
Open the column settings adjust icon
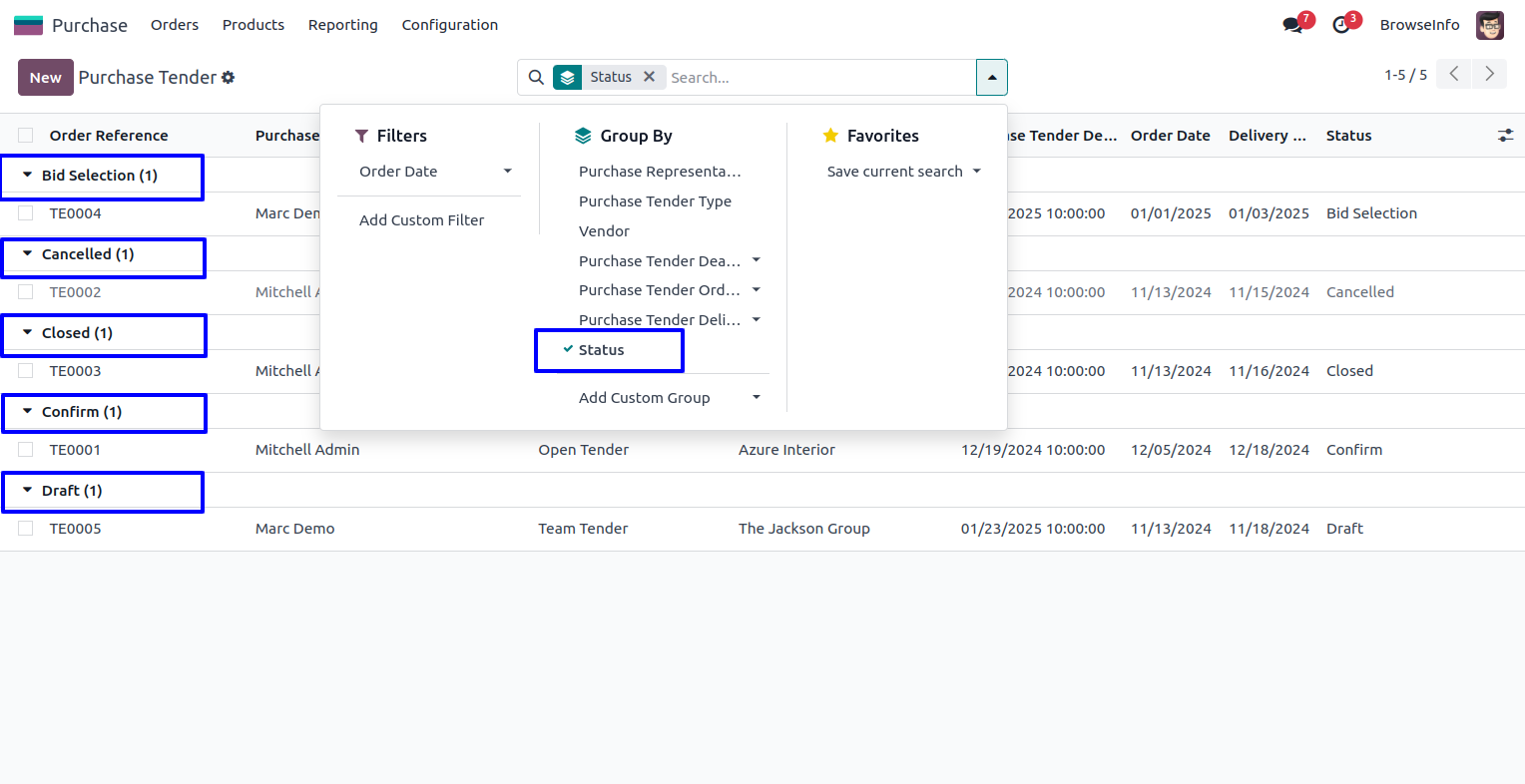(1505, 136)
